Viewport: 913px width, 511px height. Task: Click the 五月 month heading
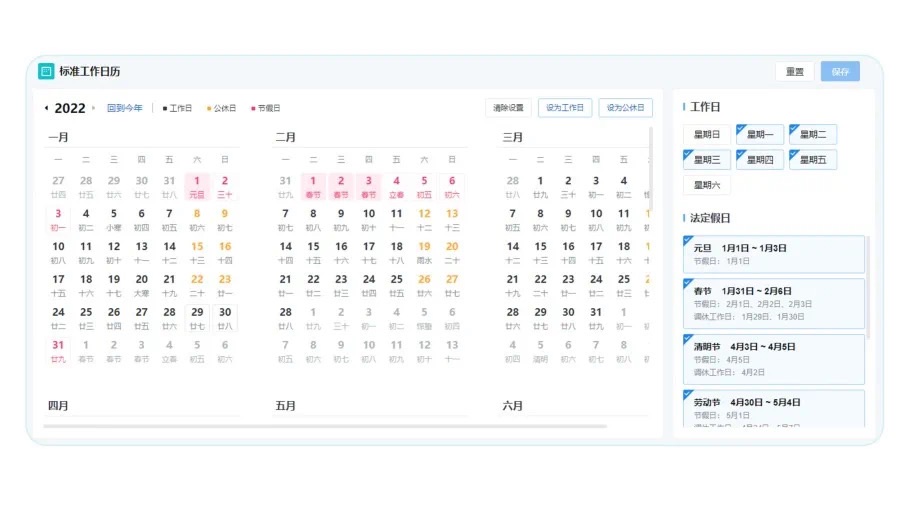coord(285,406)
